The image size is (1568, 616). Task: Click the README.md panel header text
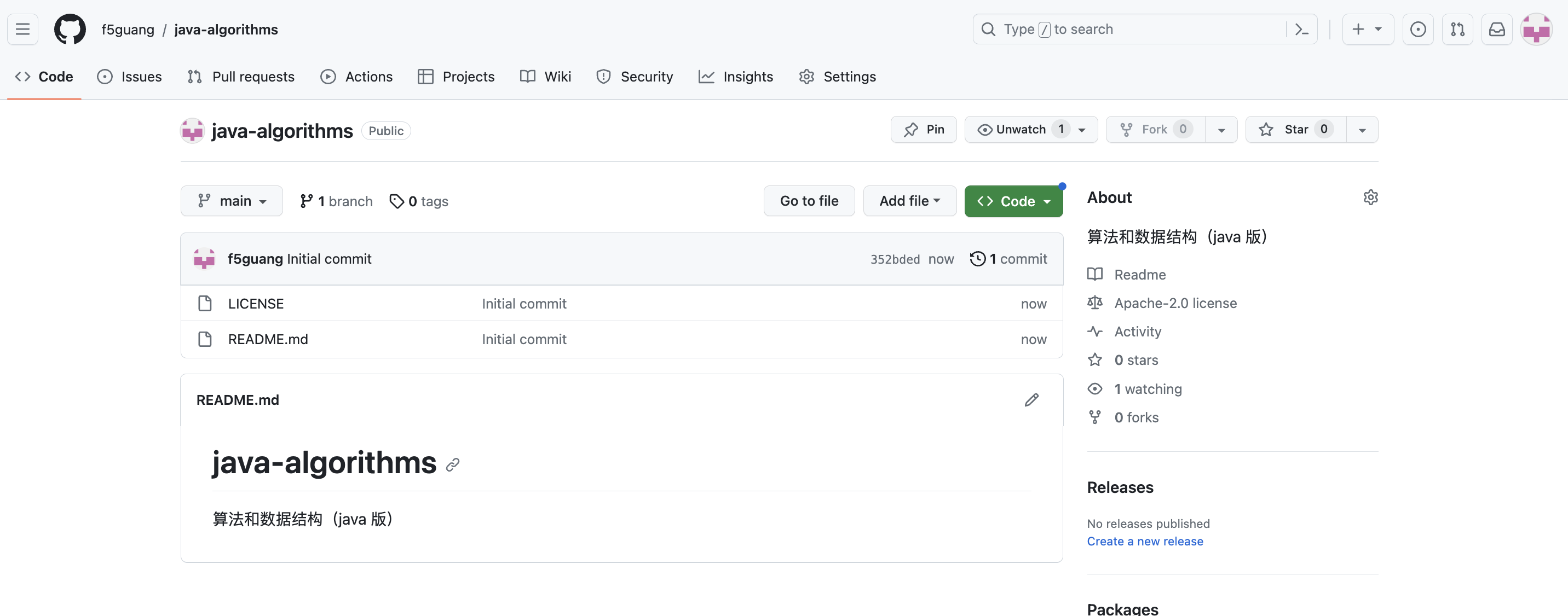[238, 400]
